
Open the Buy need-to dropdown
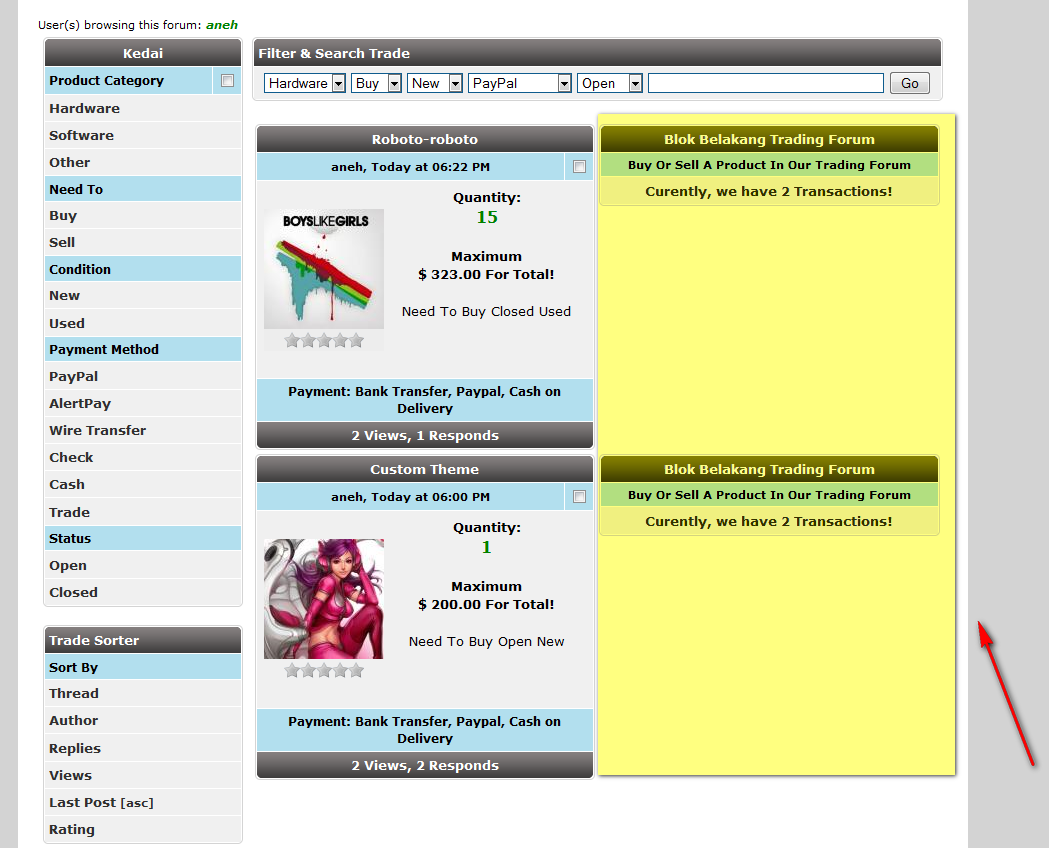click(376, 84)
